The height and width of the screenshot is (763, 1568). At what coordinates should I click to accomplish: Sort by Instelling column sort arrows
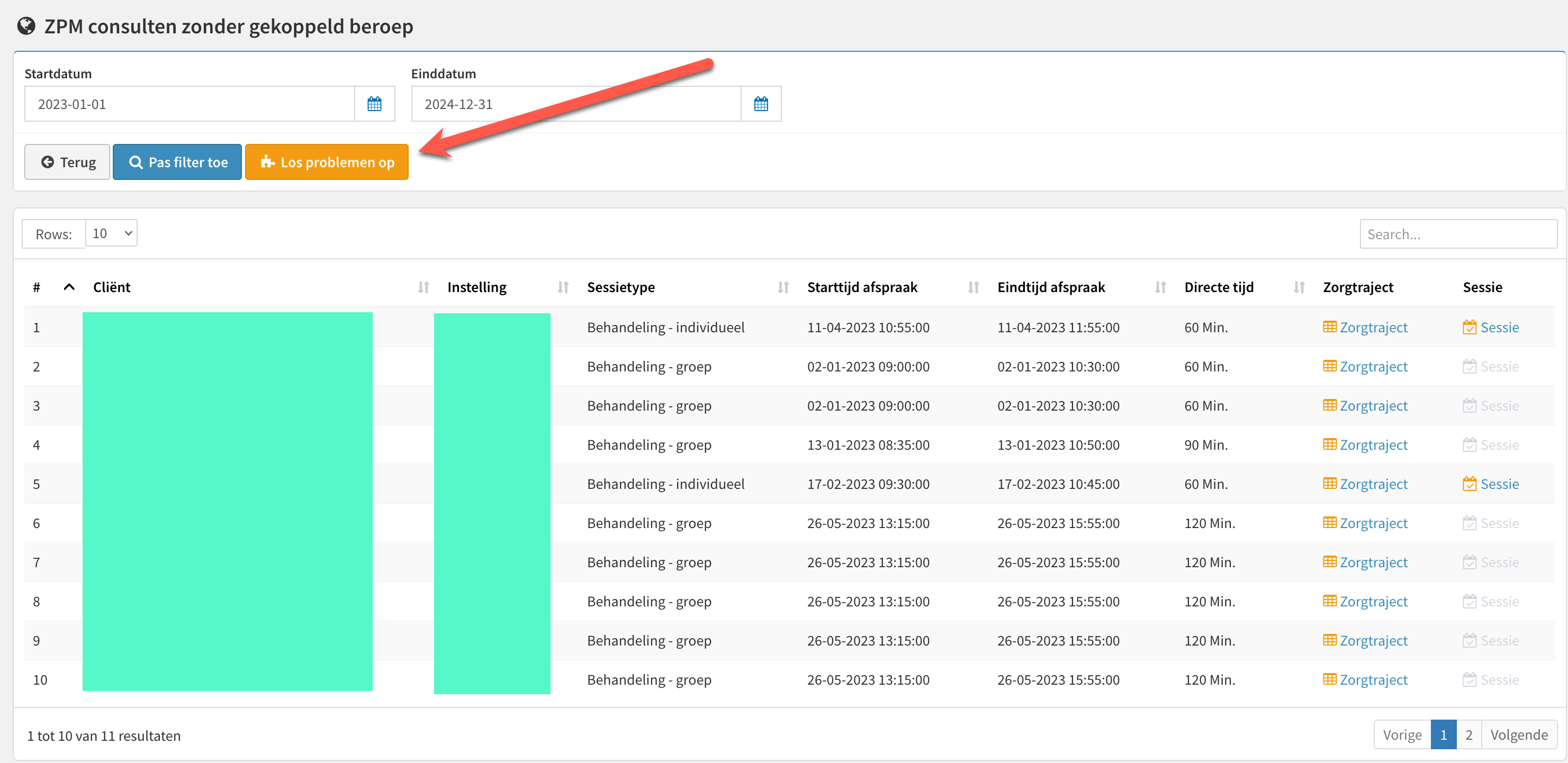pos(563,287)
